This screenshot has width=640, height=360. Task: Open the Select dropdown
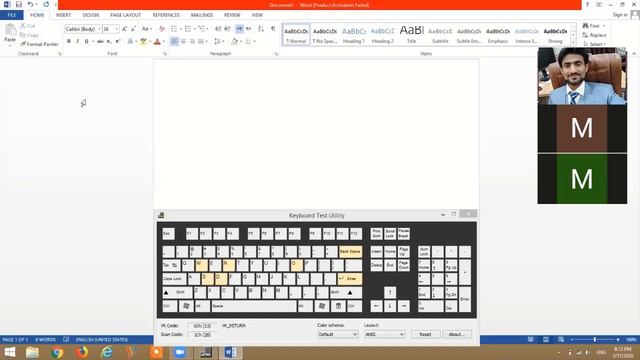pyautogui.click(x=594, y=44)
